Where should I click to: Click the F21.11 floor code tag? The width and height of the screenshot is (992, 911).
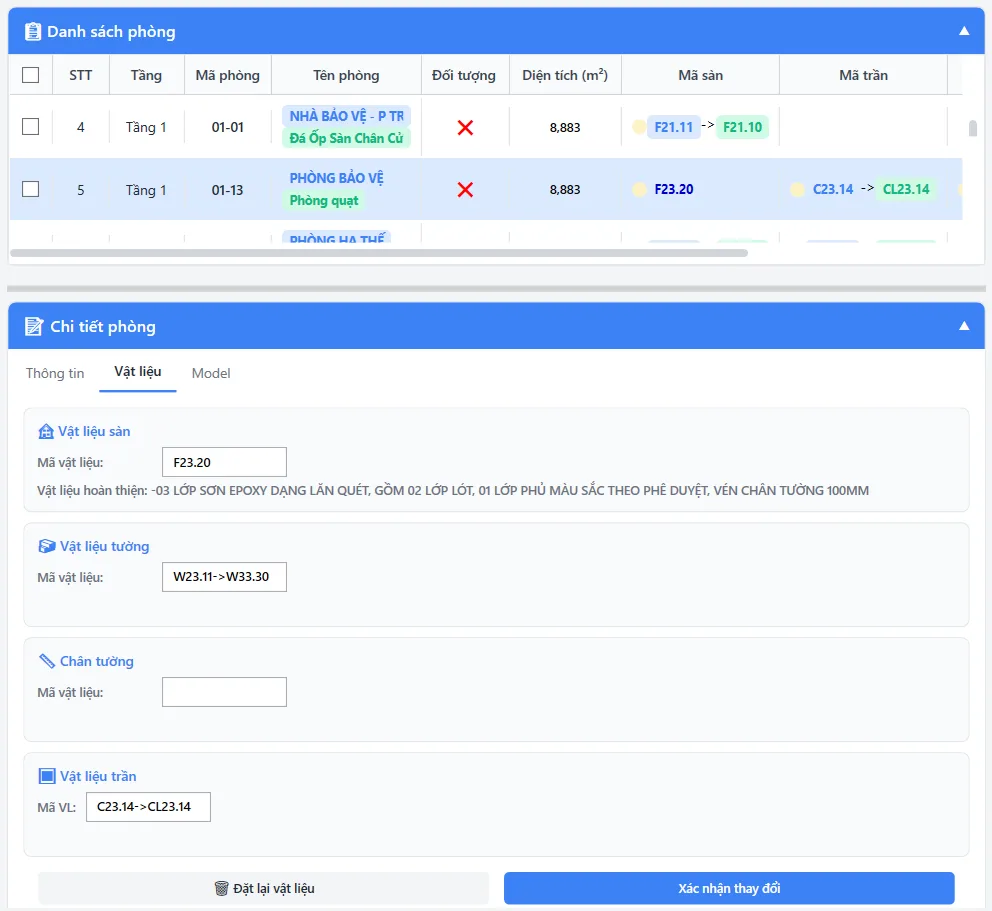[x=674, y=127]
